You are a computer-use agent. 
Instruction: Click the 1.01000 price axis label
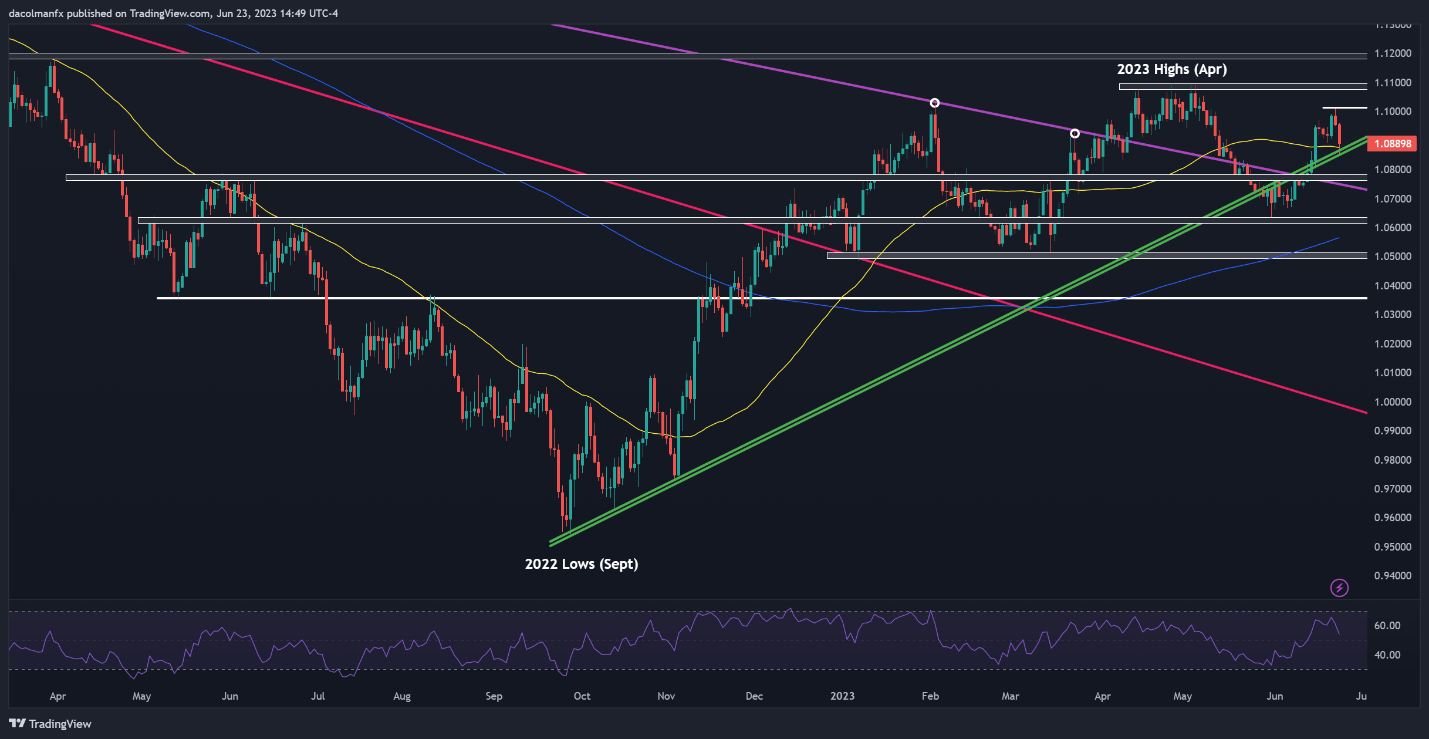point(1391,373)
